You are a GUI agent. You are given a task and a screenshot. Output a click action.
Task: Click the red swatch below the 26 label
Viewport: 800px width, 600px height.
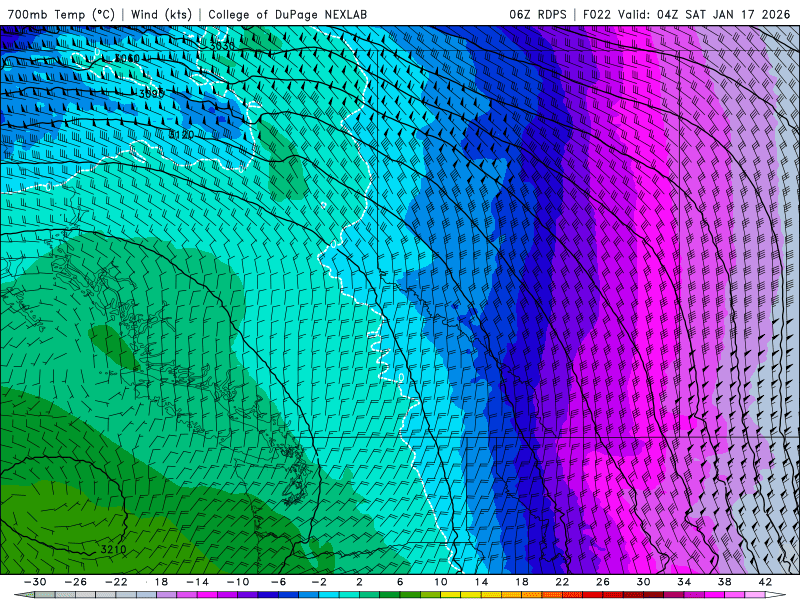tap(613, 595)
